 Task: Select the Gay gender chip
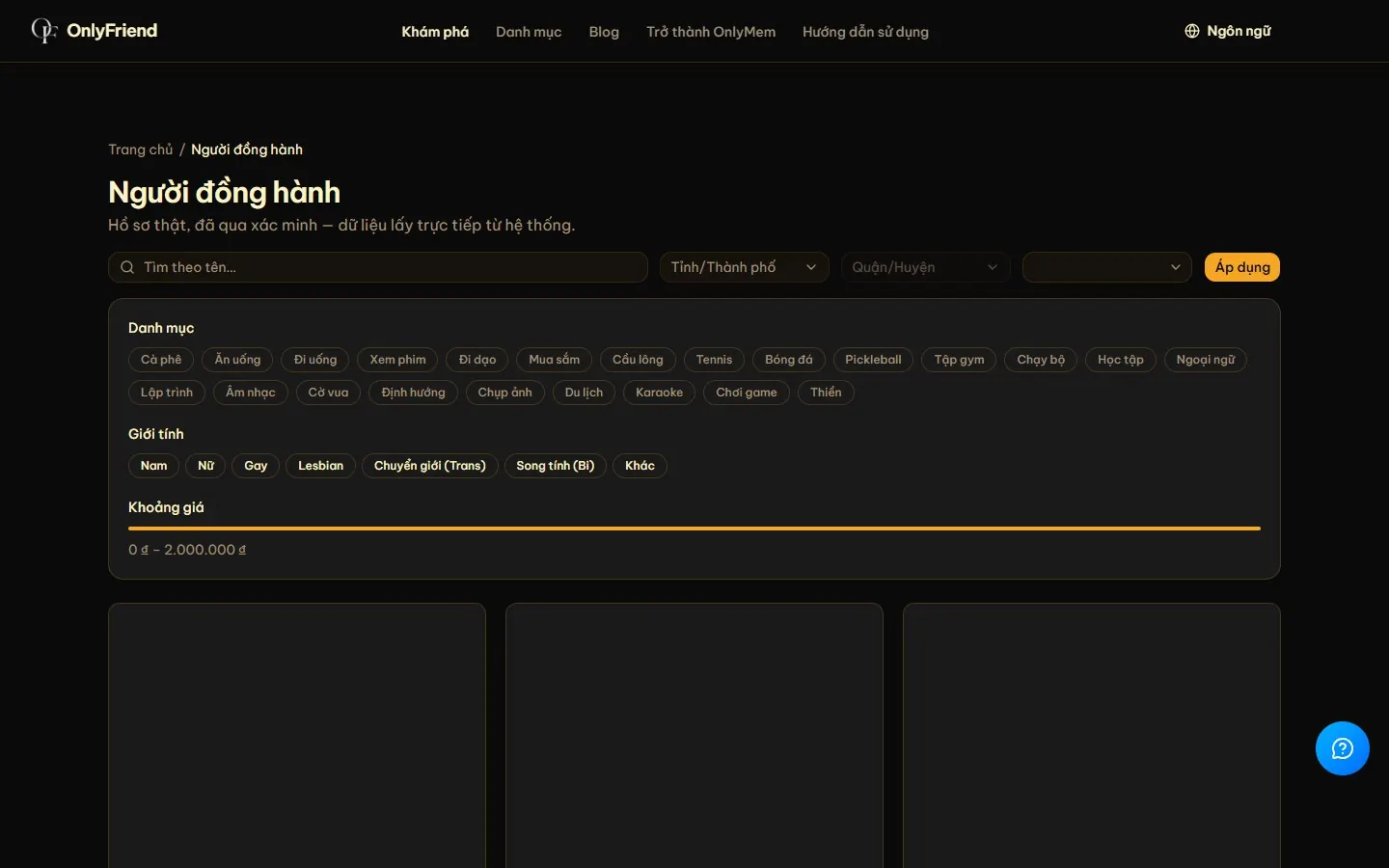pos(256,466)
